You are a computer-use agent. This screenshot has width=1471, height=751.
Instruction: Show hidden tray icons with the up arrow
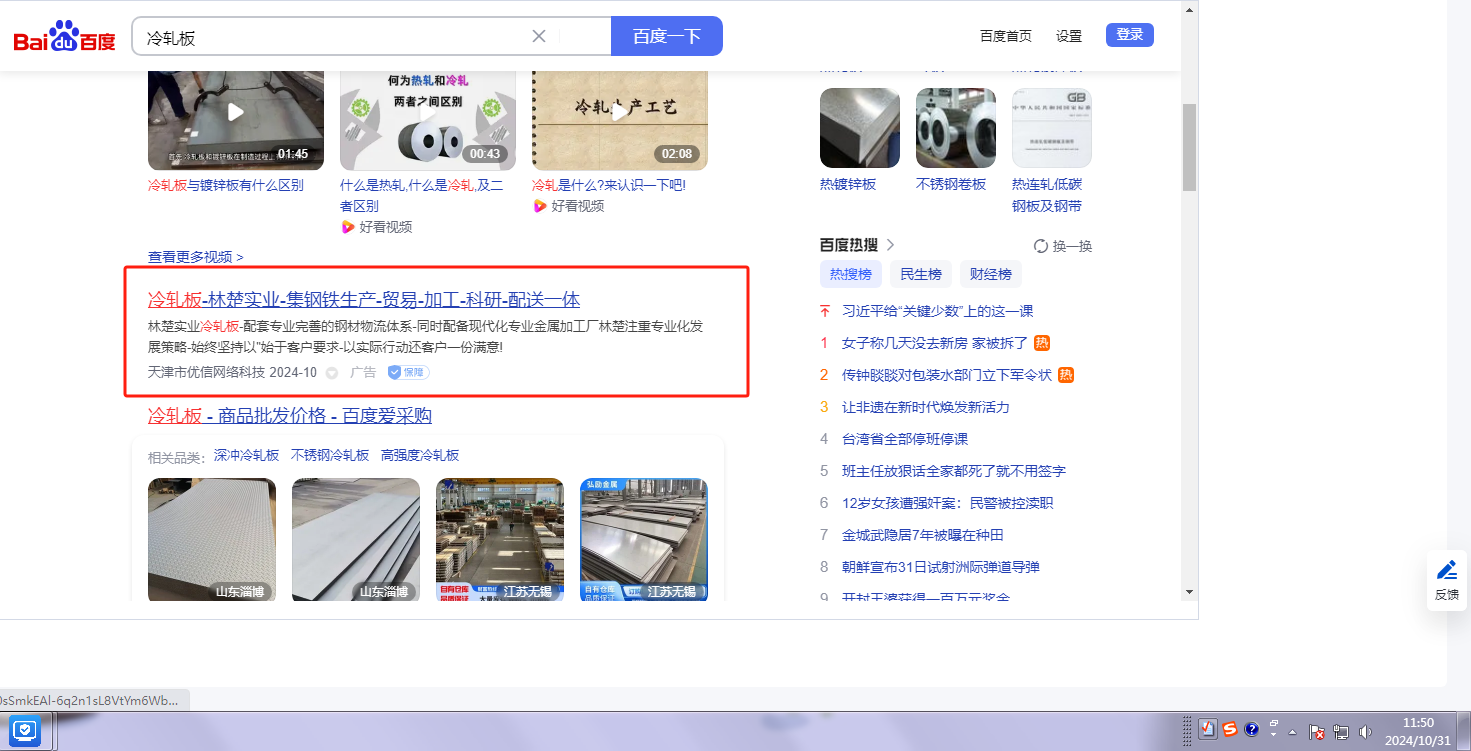pyautogui.click(x=1292, y=731)
